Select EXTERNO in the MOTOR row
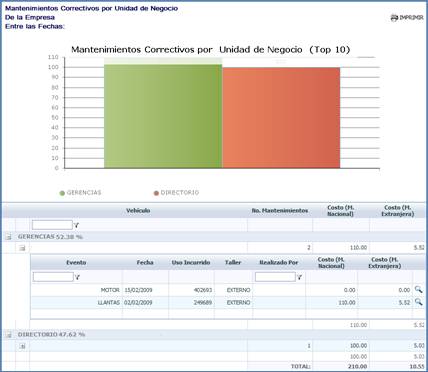This screenshot has height=372, width=428. pos(238,290)
